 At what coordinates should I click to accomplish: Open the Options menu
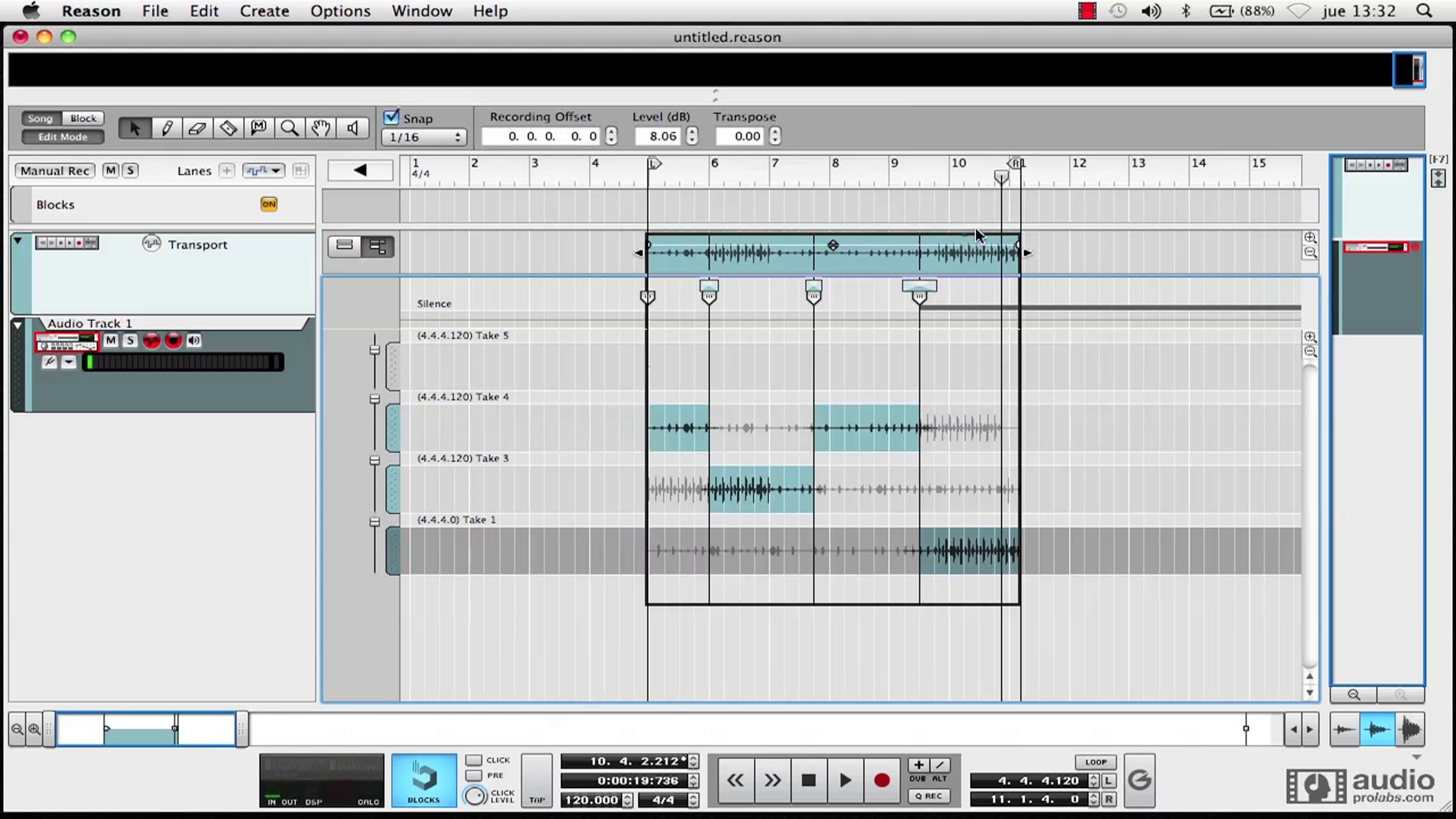(340, 11)
